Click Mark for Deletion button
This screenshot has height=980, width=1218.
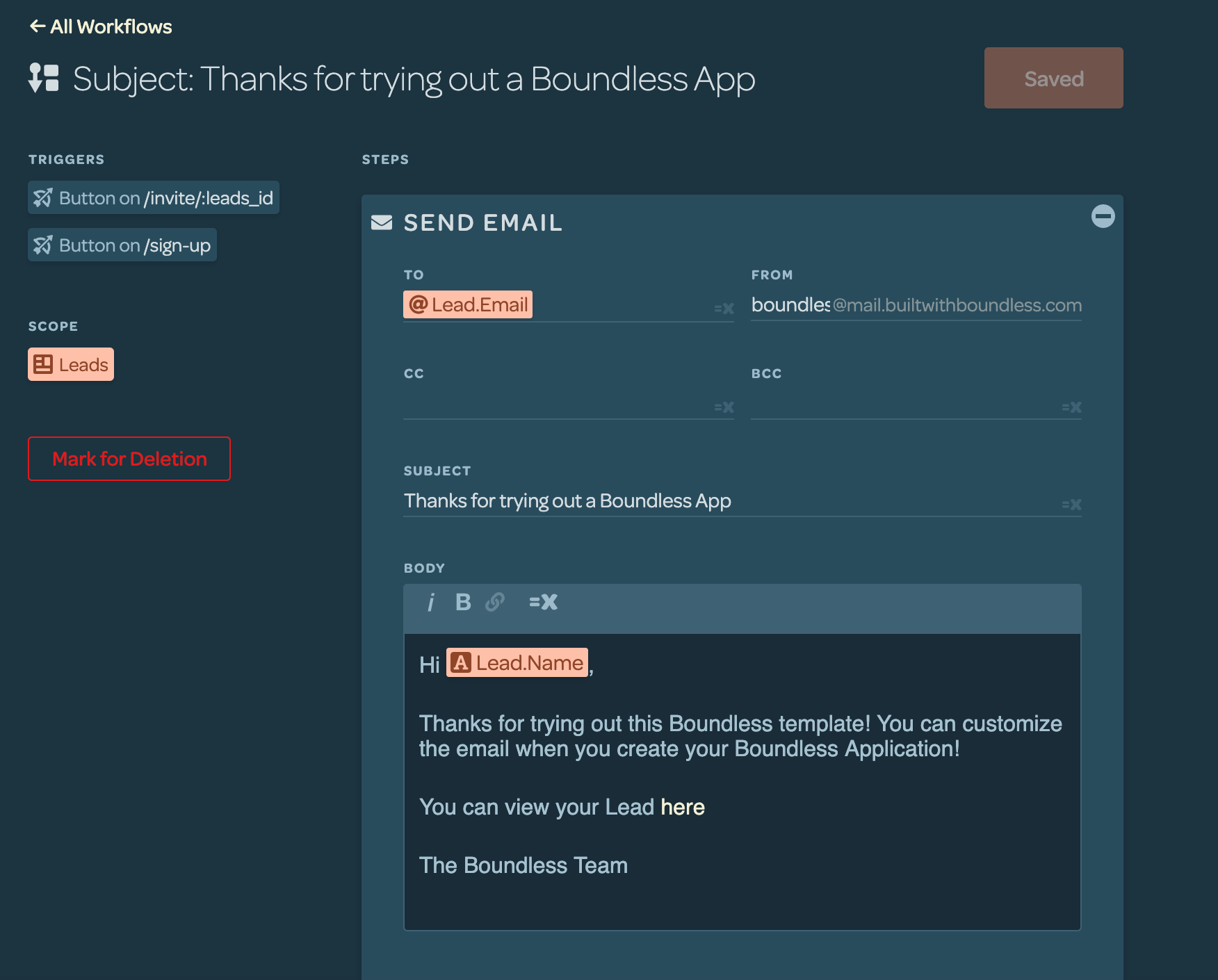129,459
